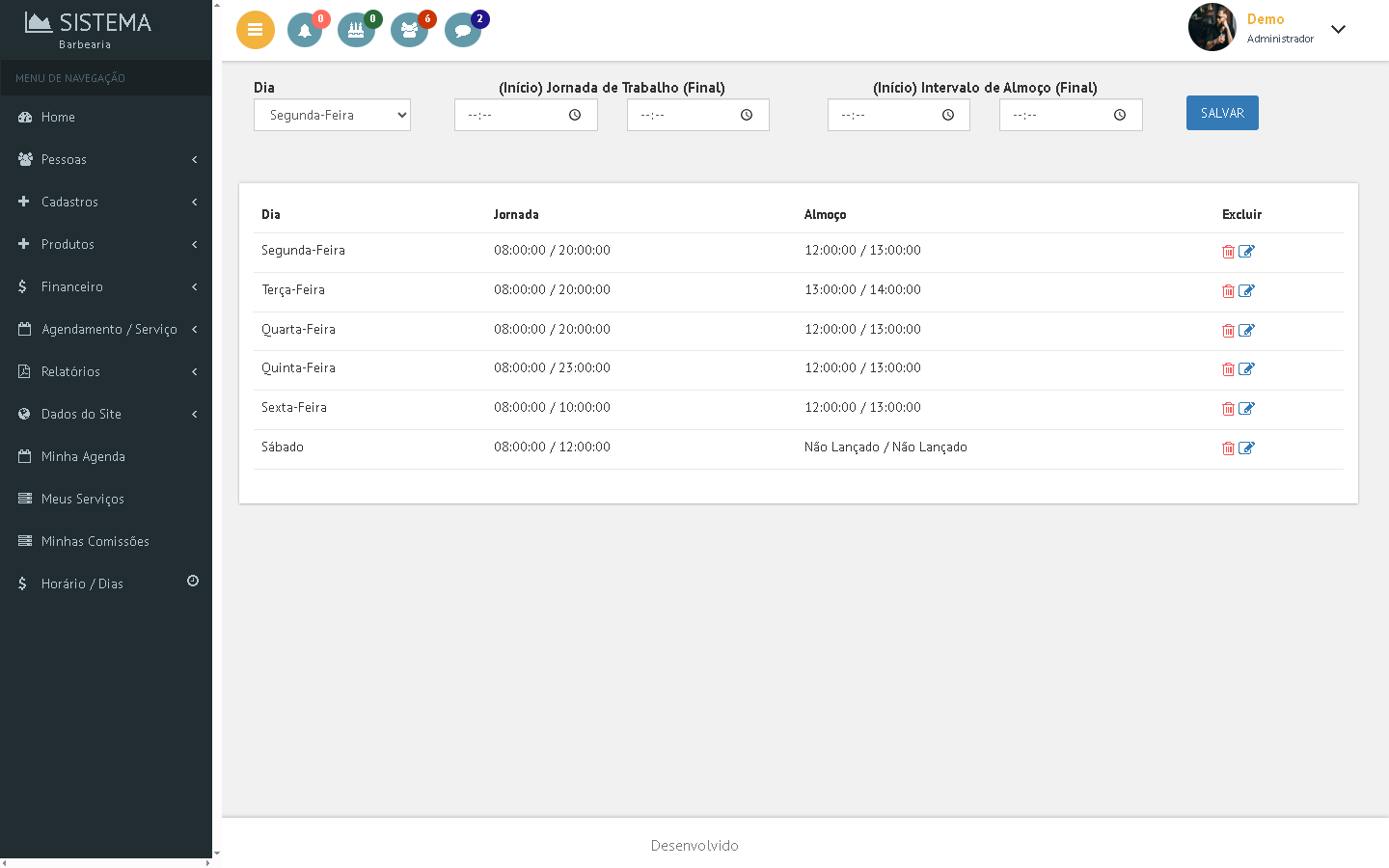The width and height of the screenshot is (1389, 868).
Task: Expand the Relatórios sidebar submenu
Action: (106, 371)
